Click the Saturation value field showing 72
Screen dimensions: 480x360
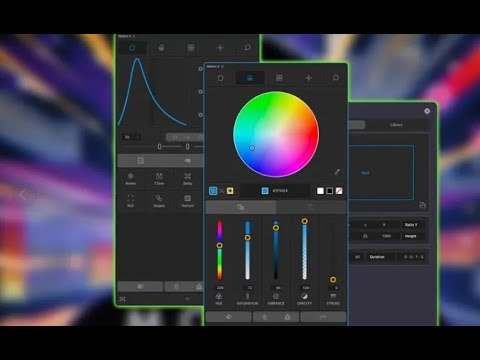[x=249, y=288]
